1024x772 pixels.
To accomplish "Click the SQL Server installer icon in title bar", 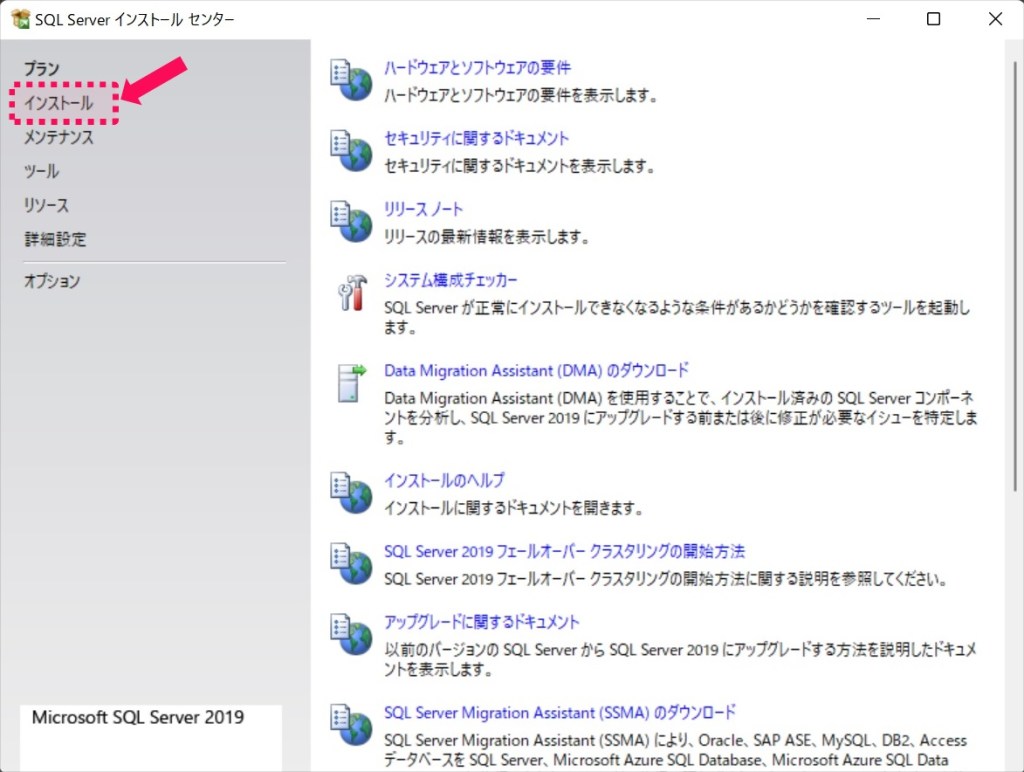I will coord(20,19).
